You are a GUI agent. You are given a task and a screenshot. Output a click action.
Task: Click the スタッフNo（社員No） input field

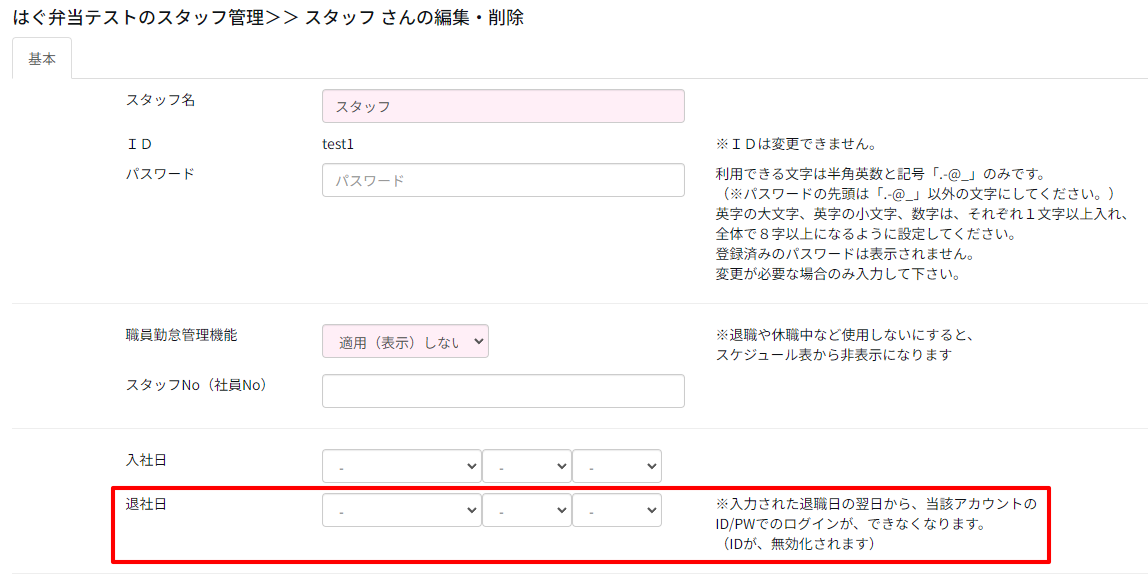pos(503,391)
